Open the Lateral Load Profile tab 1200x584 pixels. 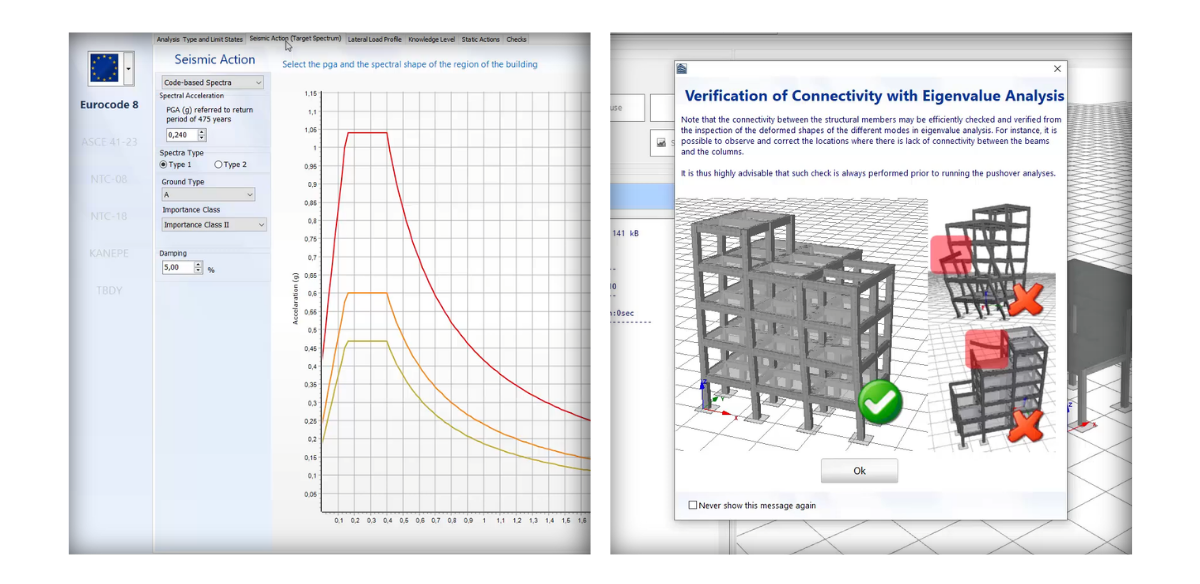tap(374, 39)
